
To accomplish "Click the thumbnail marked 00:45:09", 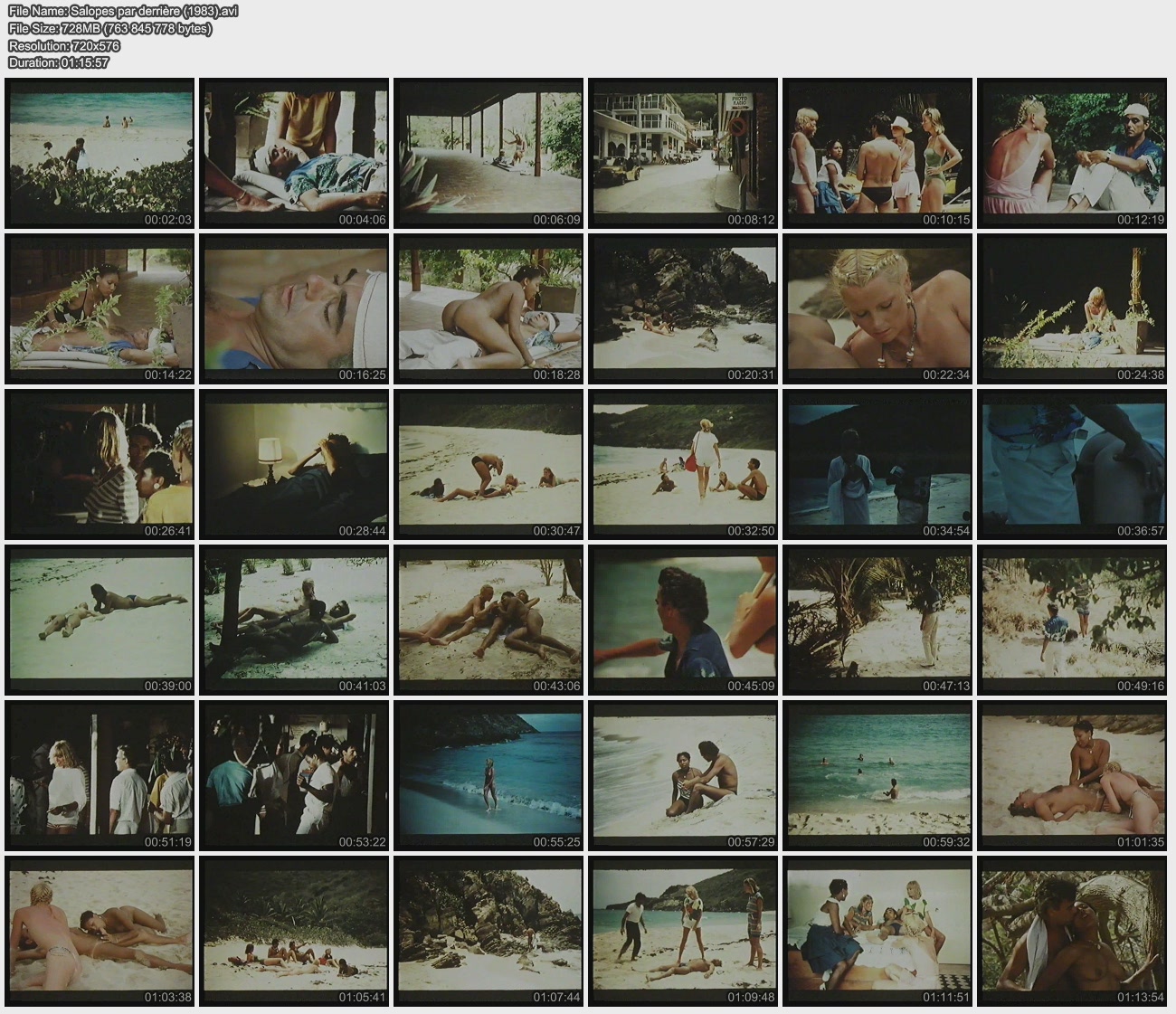I will [x=683, y=620].
